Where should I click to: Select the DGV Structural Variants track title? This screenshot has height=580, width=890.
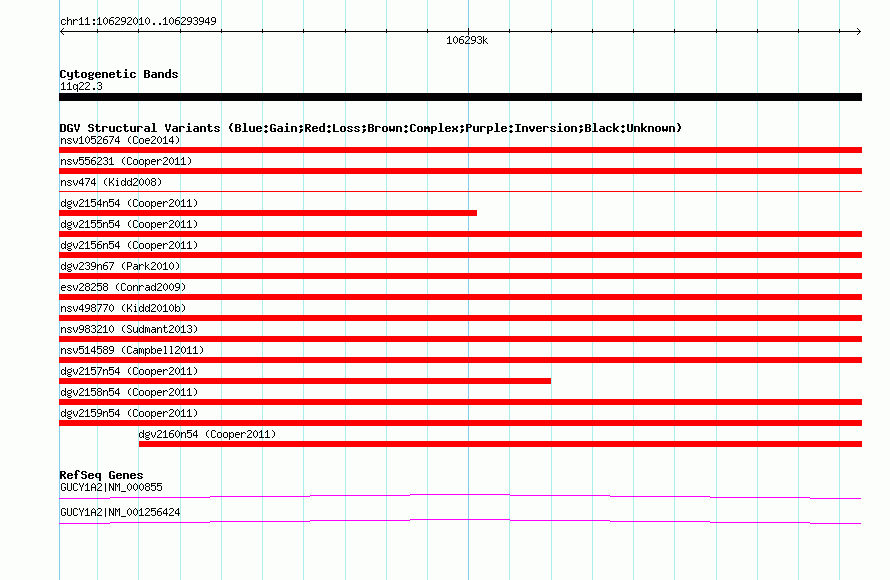pos(371,128)
